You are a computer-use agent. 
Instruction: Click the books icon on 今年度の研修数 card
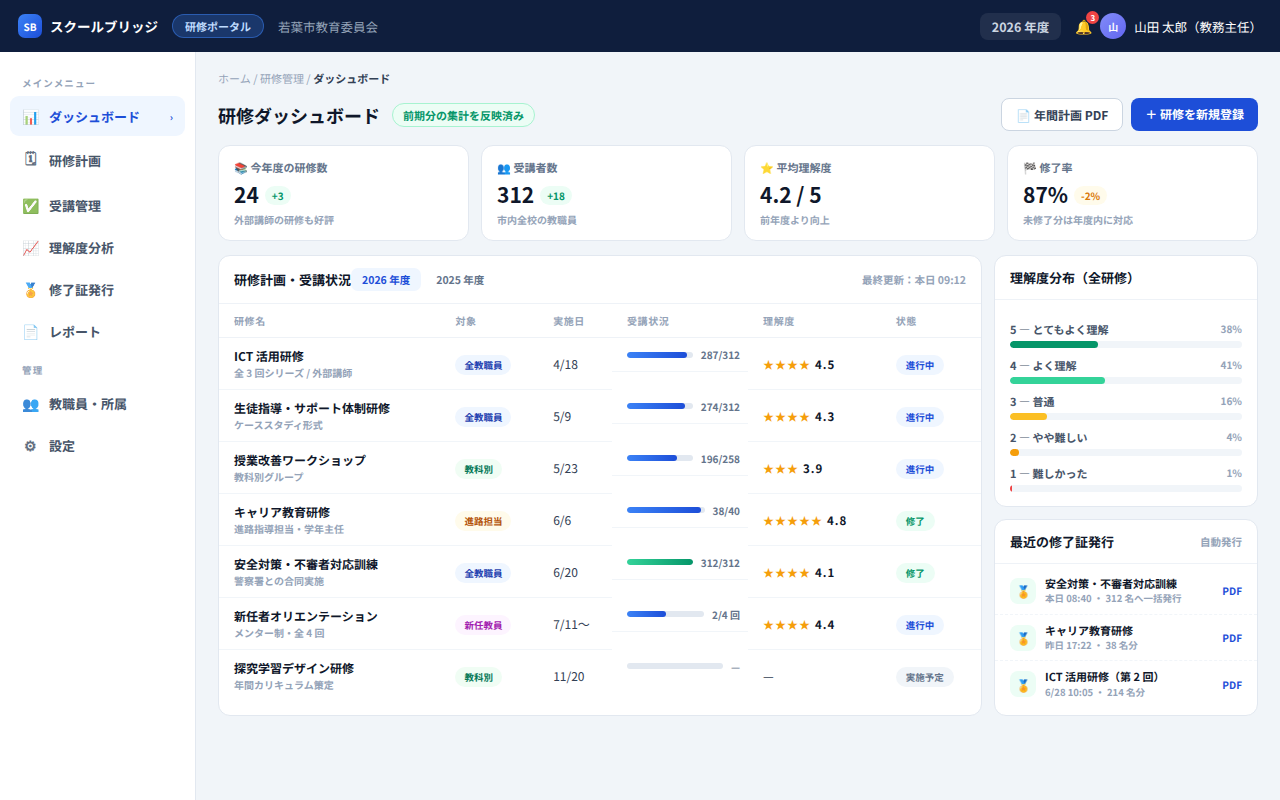tap(240, 168)
